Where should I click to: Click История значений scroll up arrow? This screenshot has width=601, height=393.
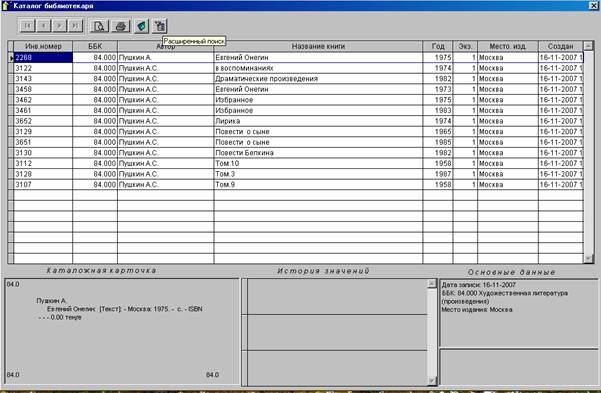pyautogui.click(x=432, y=284)
